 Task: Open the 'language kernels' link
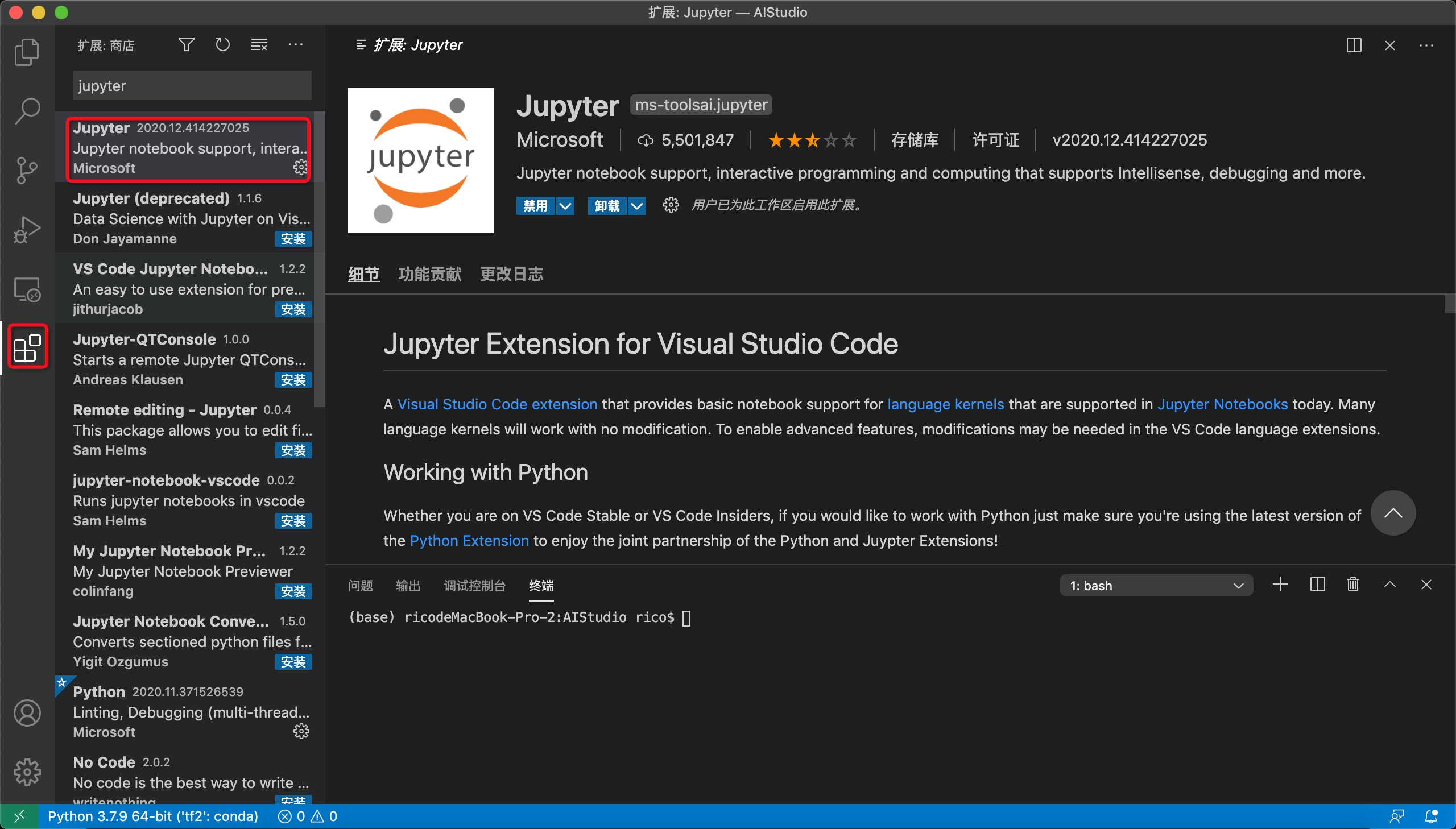[946, 404]
